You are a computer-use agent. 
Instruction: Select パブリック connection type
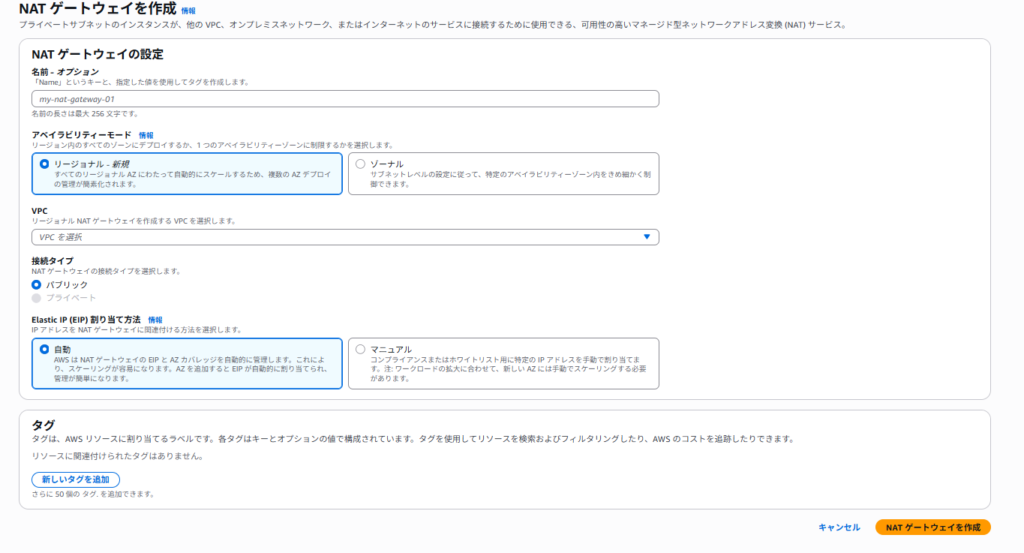(37, 285)
